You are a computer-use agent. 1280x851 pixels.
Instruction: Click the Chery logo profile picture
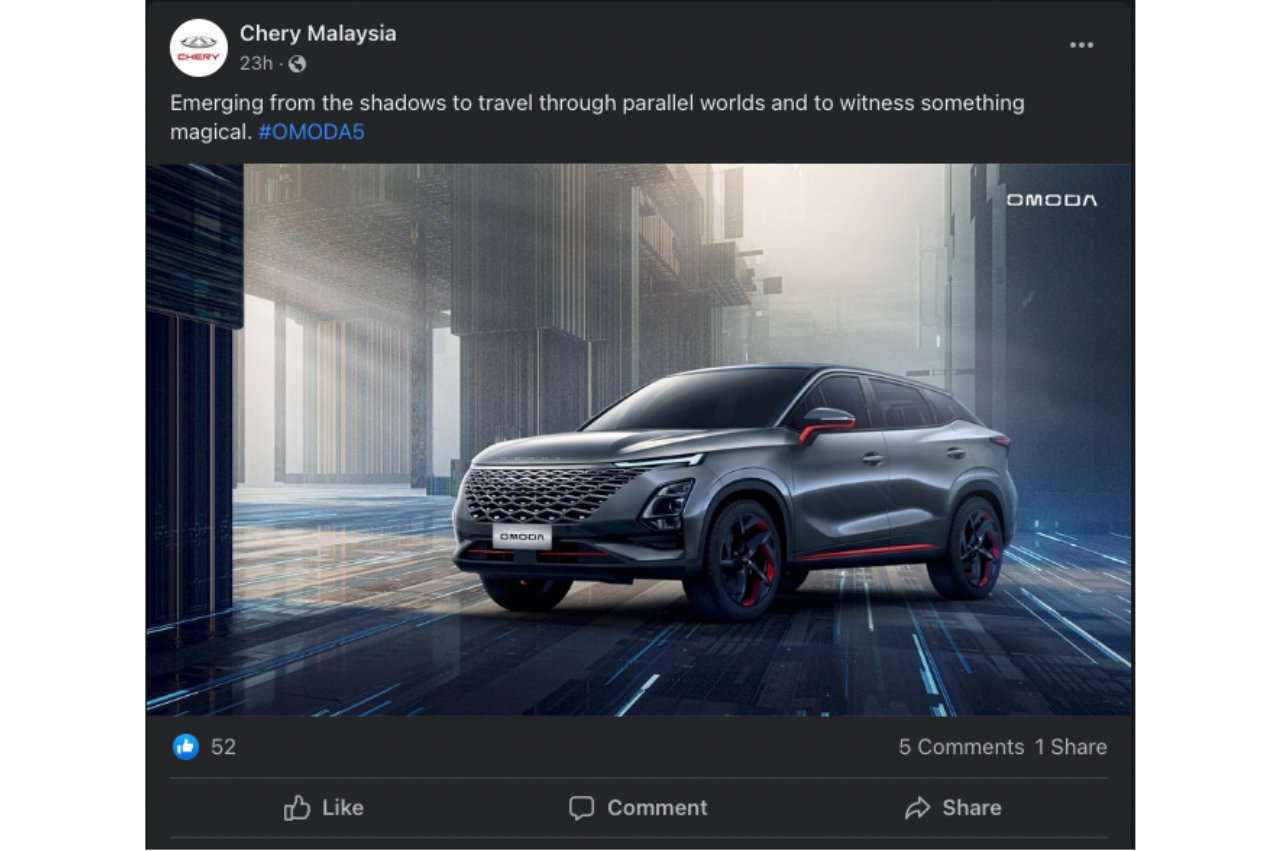click(198, 48)
